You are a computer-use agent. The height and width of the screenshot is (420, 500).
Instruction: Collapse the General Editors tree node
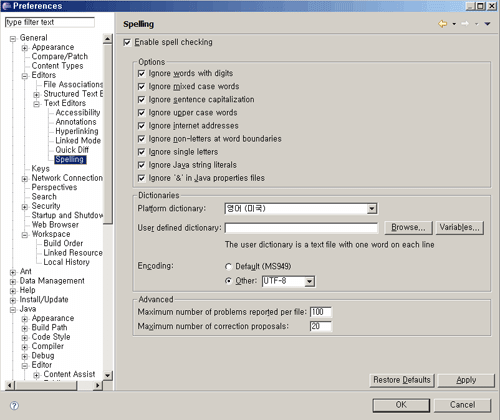[25, 76]
